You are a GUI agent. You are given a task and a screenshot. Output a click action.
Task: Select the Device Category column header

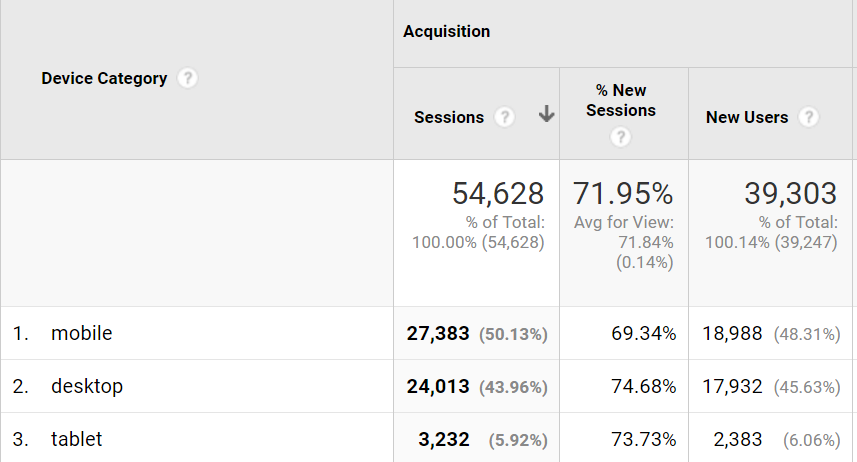(104, 78)
